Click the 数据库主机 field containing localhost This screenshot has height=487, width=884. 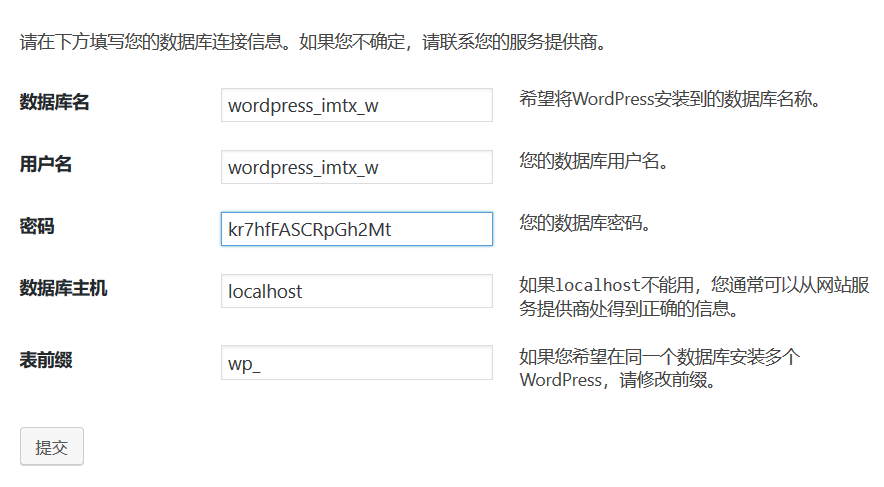357,291
